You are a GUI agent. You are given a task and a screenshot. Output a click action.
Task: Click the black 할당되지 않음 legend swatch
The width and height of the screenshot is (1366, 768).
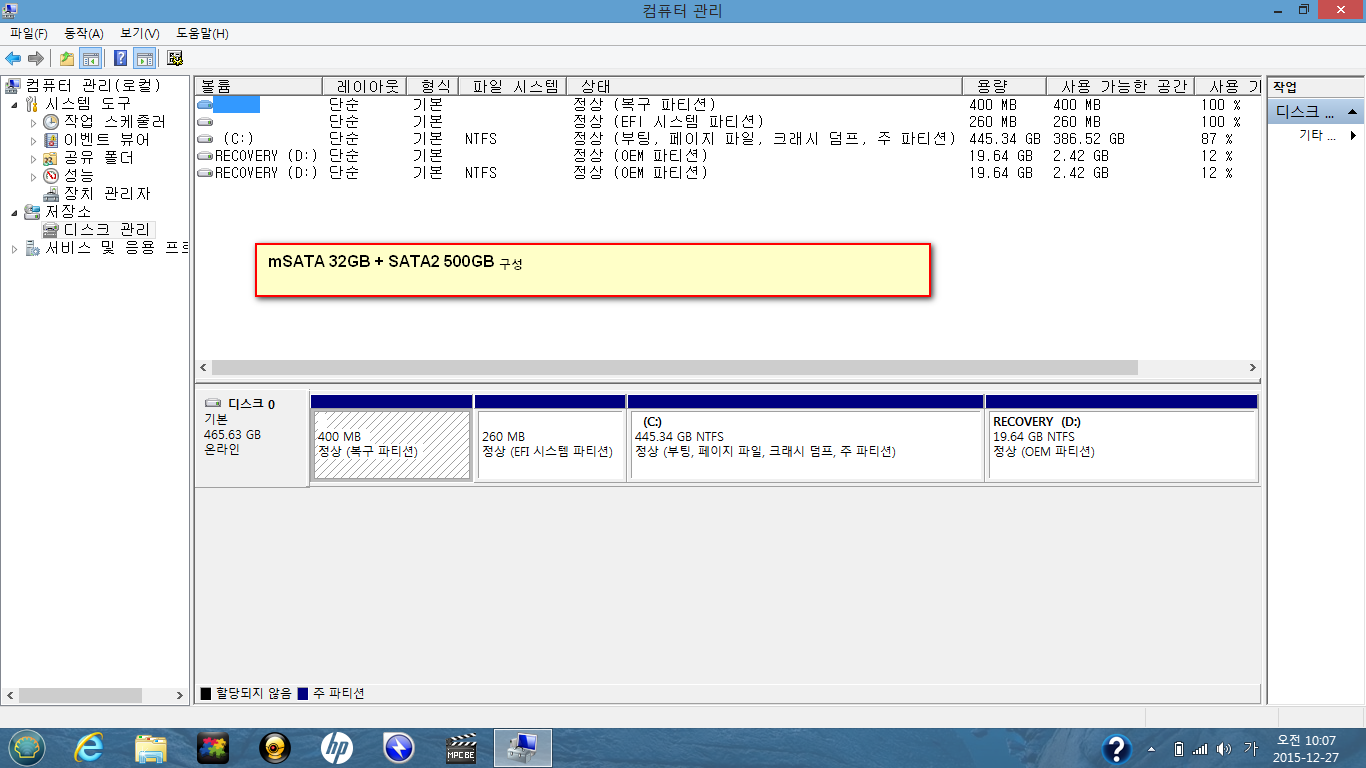coord(206,693)
